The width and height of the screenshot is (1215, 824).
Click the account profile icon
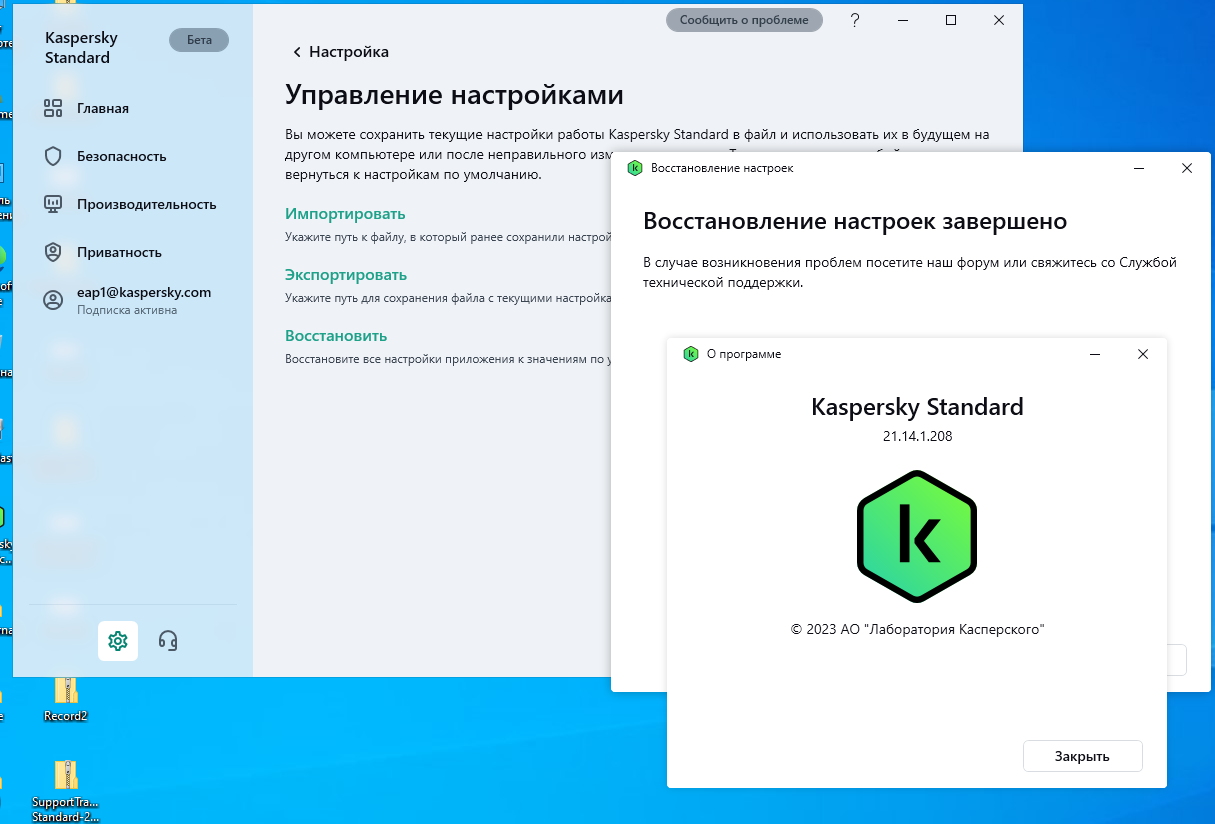53,300
